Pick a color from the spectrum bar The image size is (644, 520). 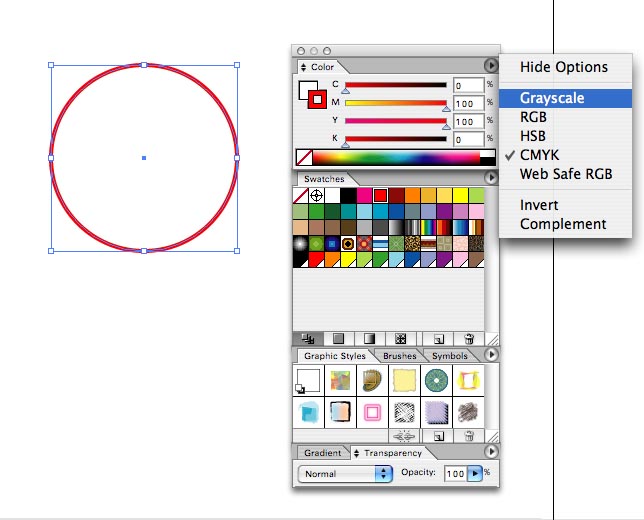point(396,158)
